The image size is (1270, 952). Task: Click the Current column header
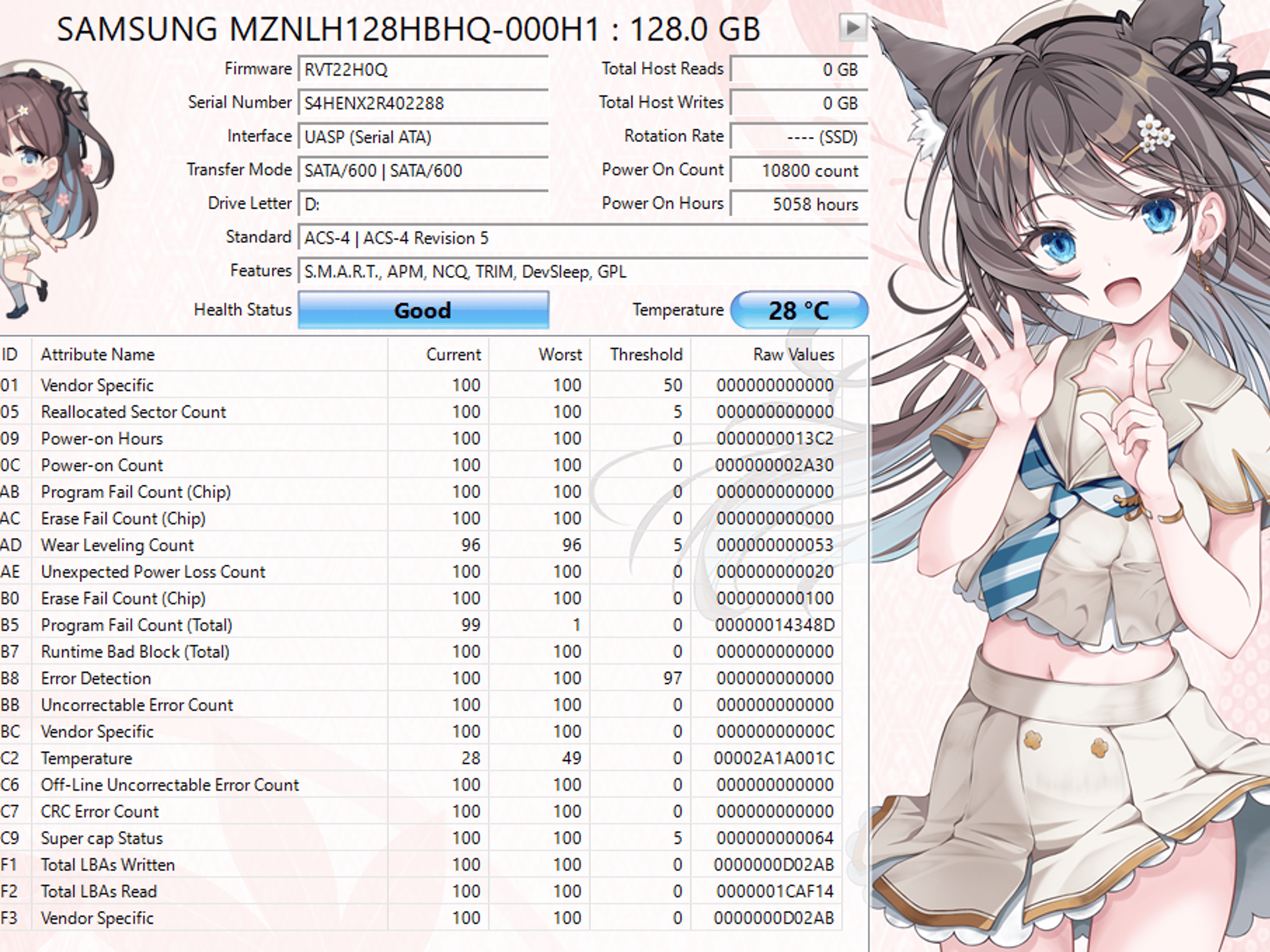pos(438,355)
